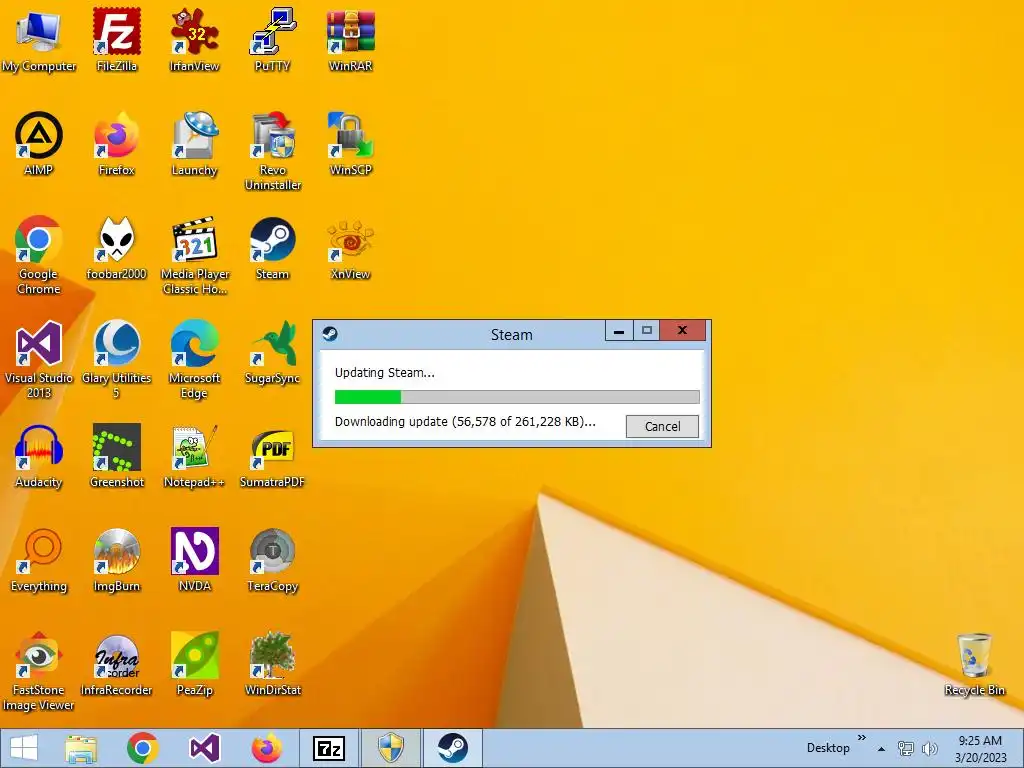The height and width of the screenshot is (768, 1024).
Task: Select the NVDA desktop shortcut
Action: (x=194, y=560)
